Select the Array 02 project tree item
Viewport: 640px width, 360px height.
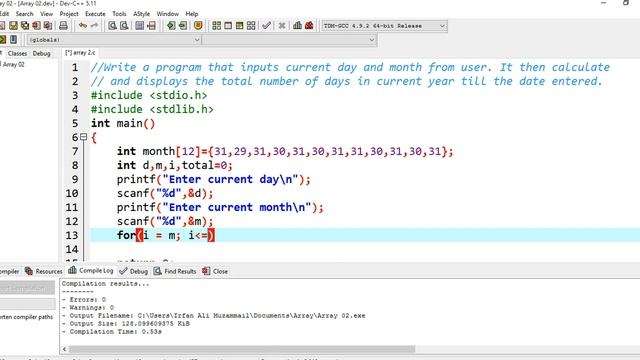pyautogui.click(x=14, y=64)
